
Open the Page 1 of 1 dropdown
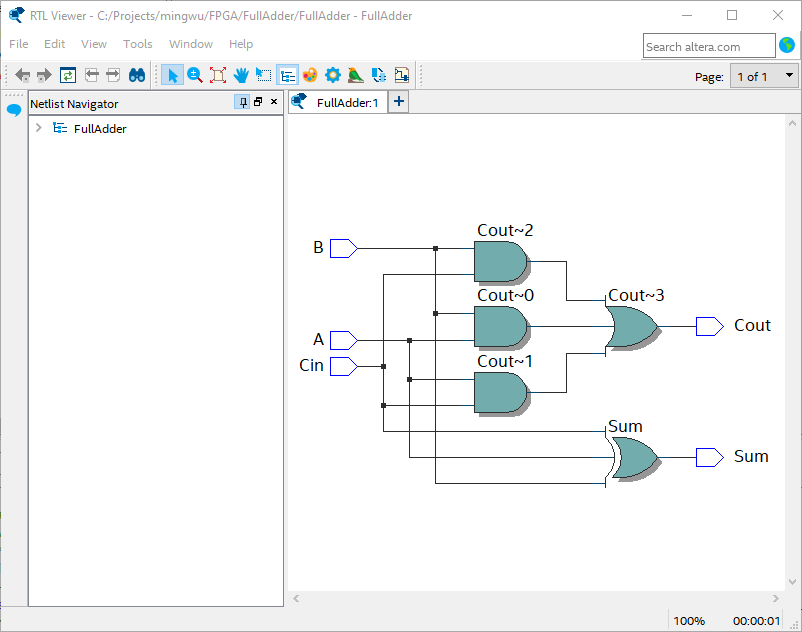click(x=765, y=77)
